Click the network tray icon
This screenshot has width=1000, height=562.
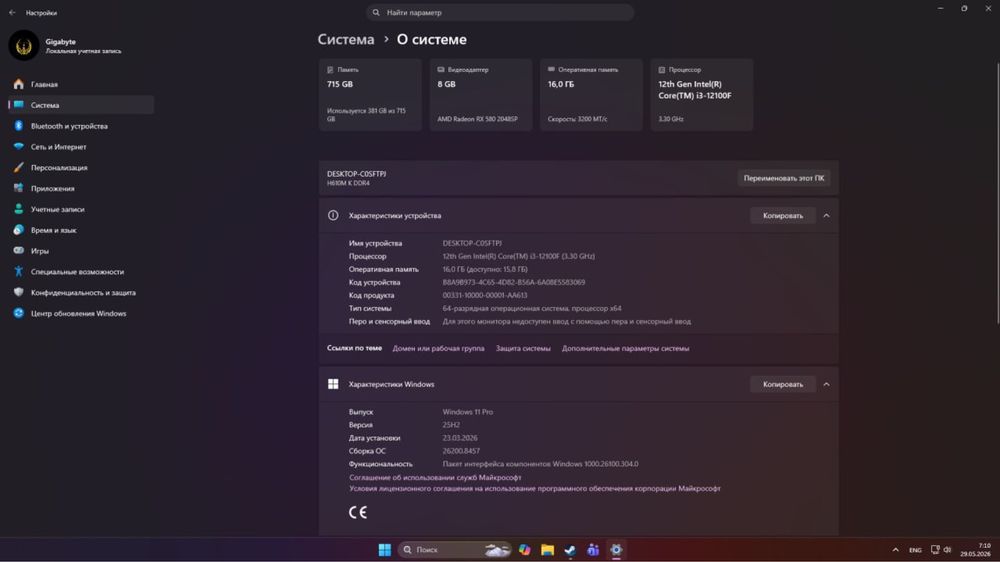935,550
